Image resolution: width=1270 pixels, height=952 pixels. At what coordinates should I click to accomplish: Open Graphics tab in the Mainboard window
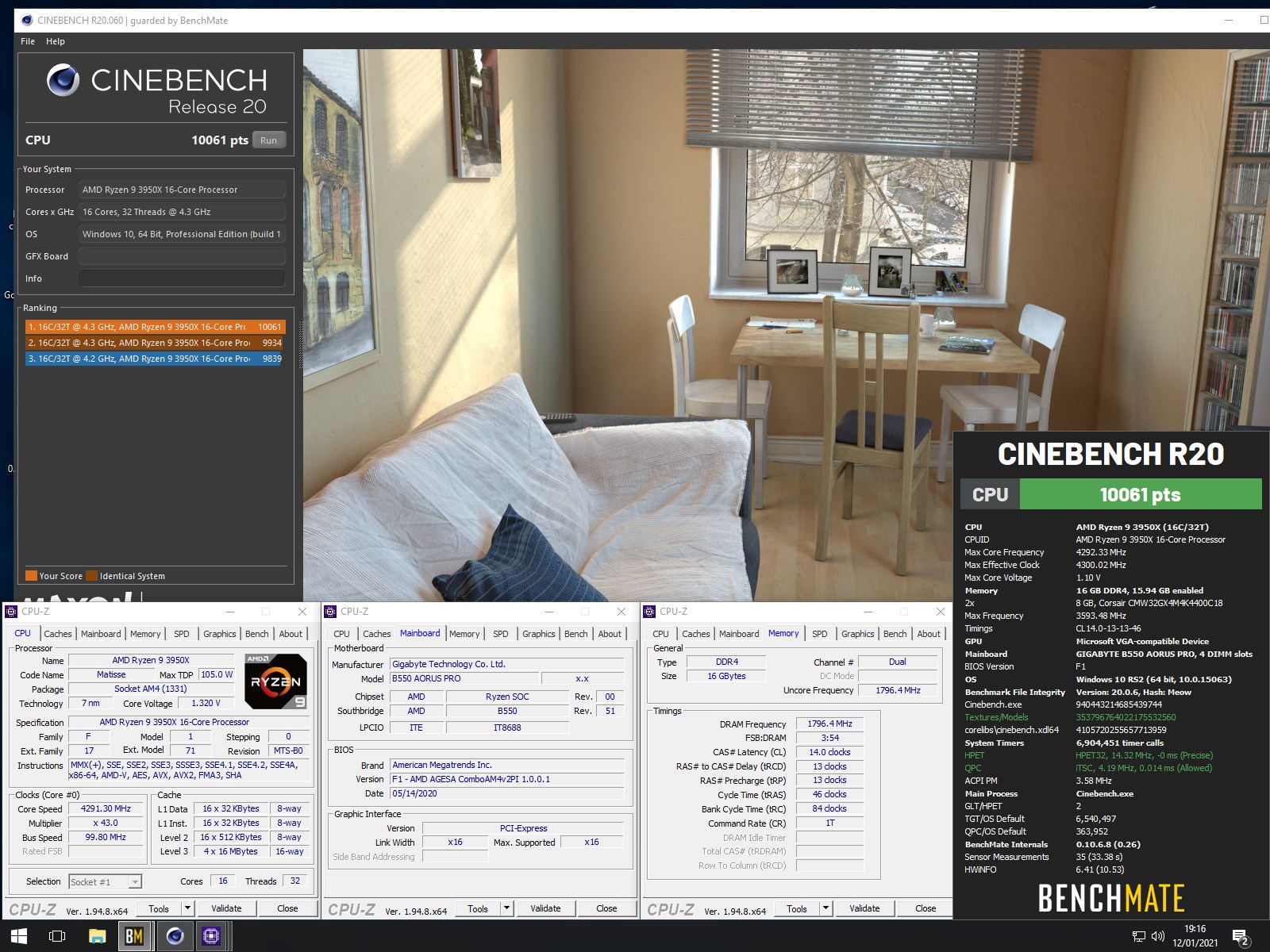(x=538, y=634)
